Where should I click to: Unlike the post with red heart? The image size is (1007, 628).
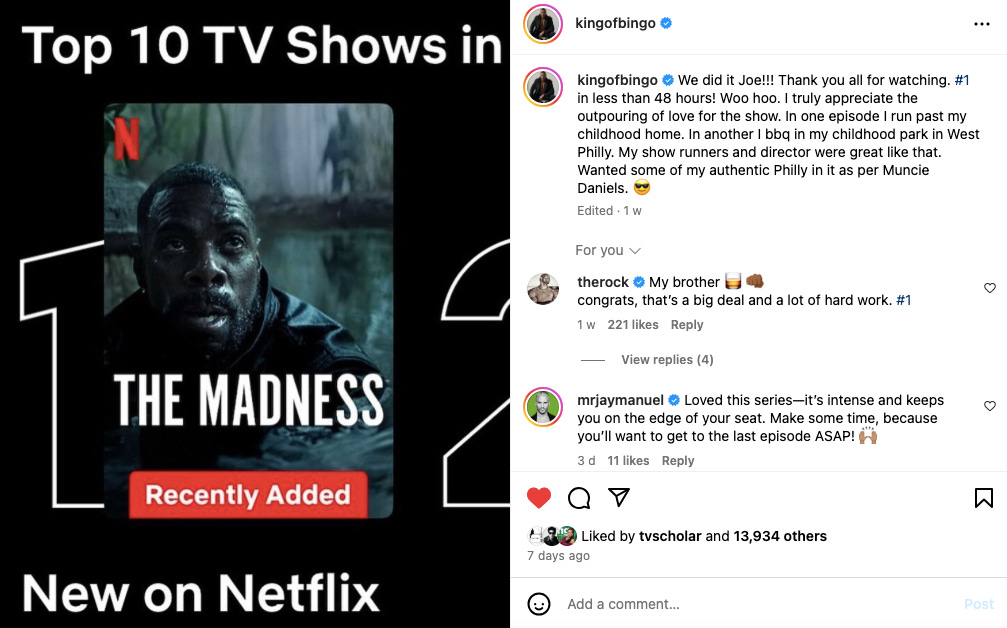(x=539, y=498)
